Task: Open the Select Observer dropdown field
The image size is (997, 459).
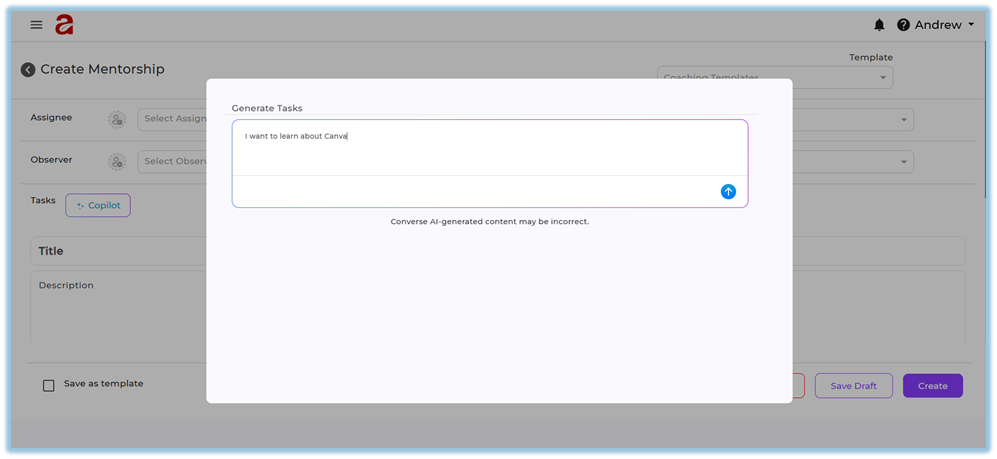Action: pos(172,162)
